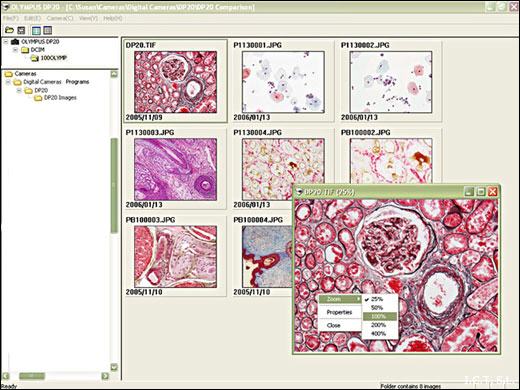This screenshot has height=390, width=520.
Task: Click the Cameras folder icon
Action: (x=8, y=74)
